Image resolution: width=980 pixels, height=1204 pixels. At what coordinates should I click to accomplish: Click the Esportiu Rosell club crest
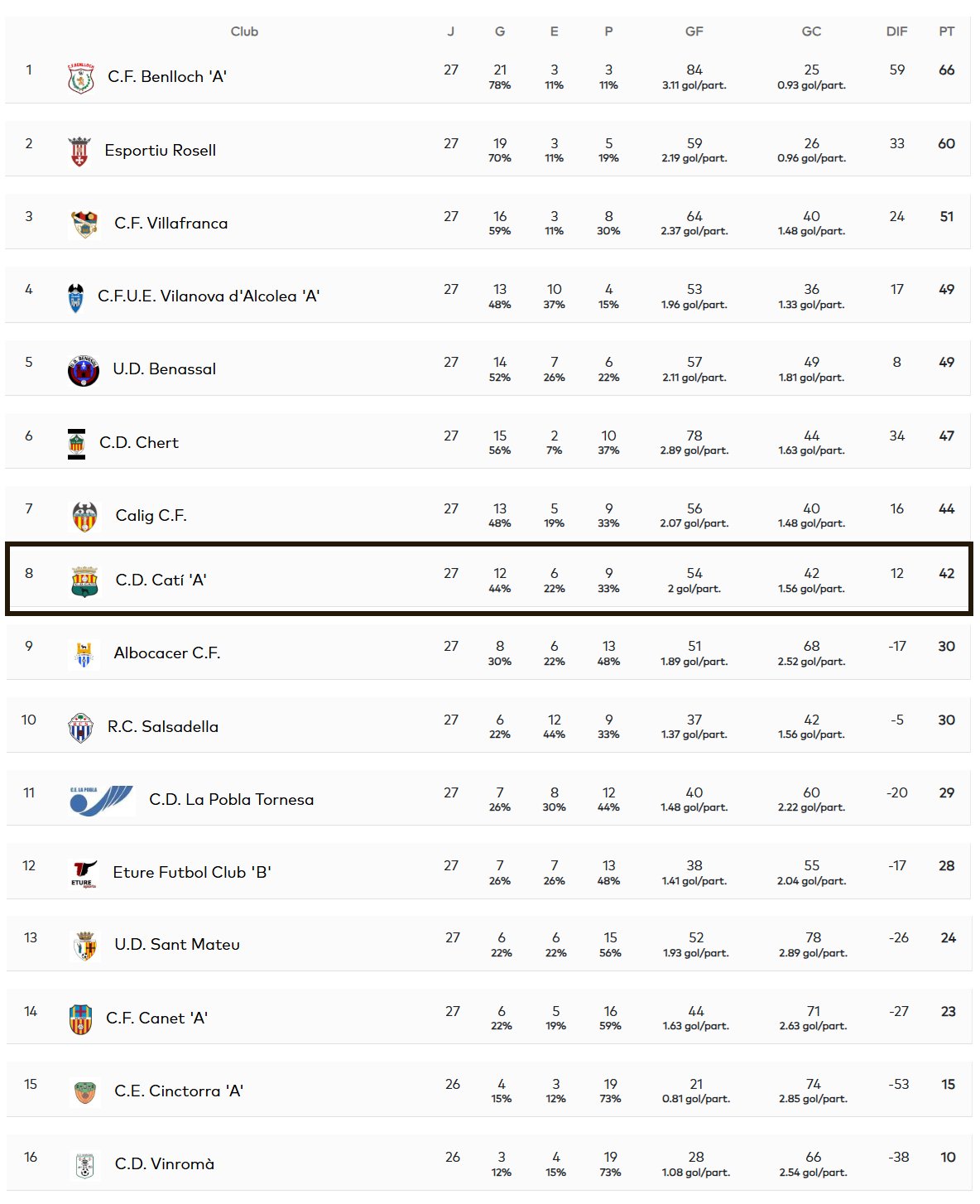[79, 151]
